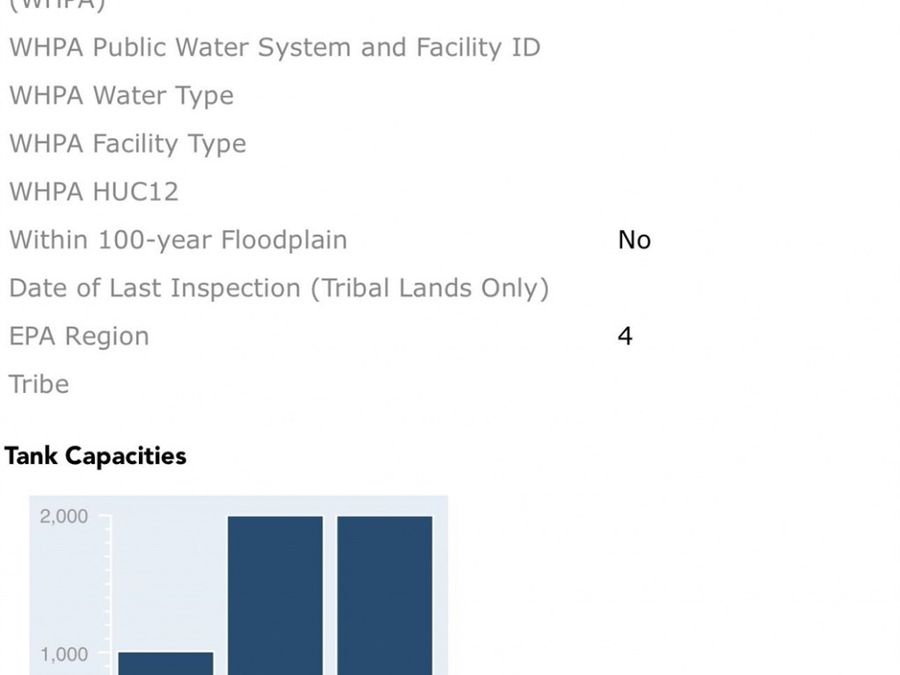Viewport: 900px width, 675px height.
Task: Click the WHPA Facility Type row
Action: pyautogui.click(x=127, y=144)
